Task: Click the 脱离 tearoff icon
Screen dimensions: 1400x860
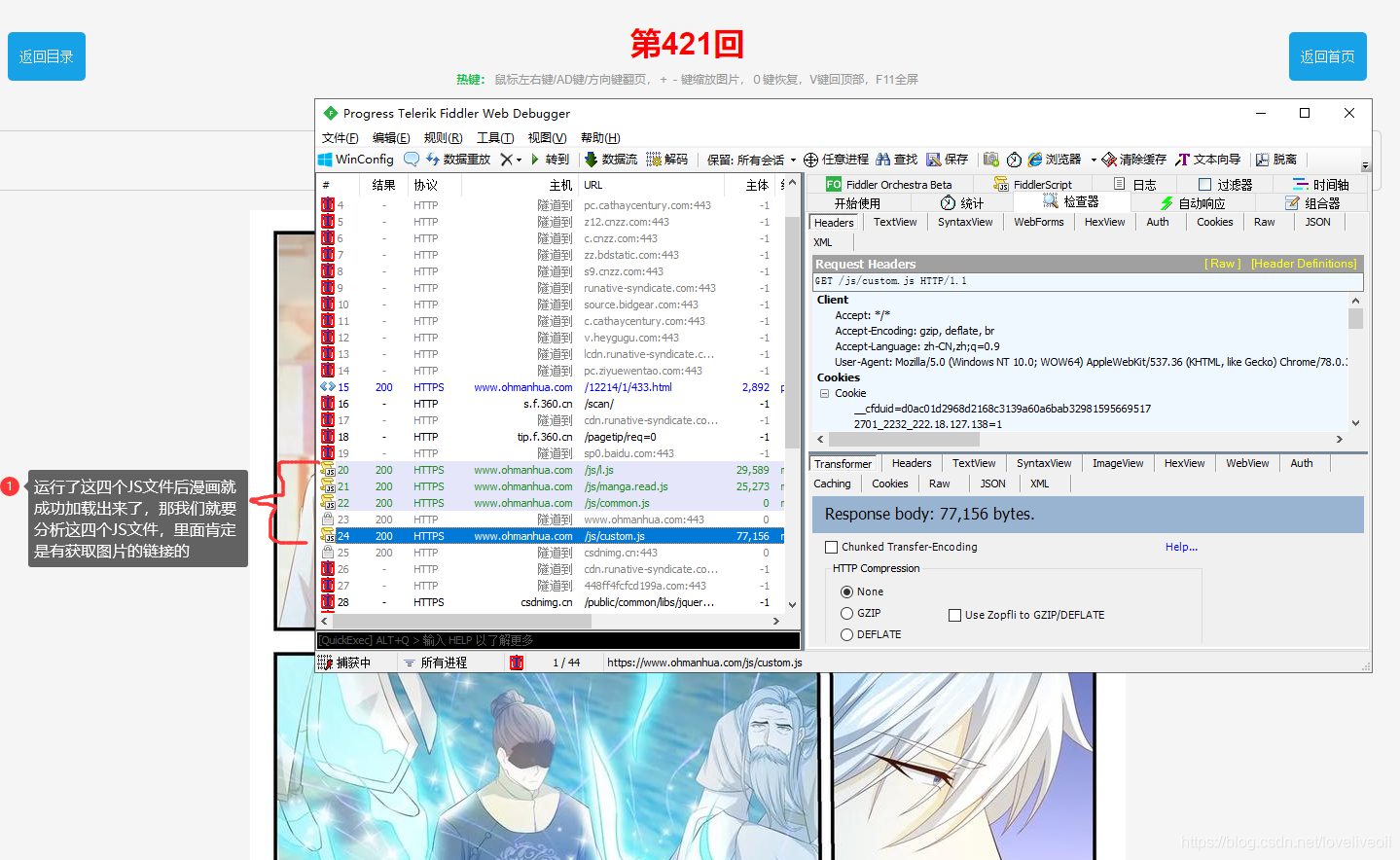Action: point(1262,160)
